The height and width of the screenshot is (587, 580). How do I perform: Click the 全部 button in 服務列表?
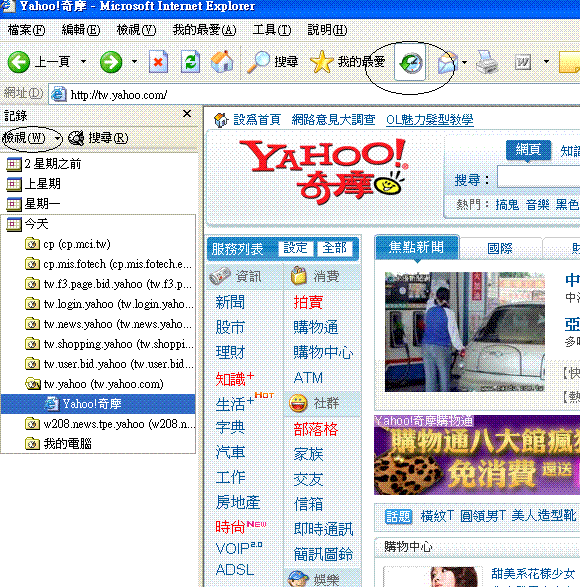tap(335, 248)
